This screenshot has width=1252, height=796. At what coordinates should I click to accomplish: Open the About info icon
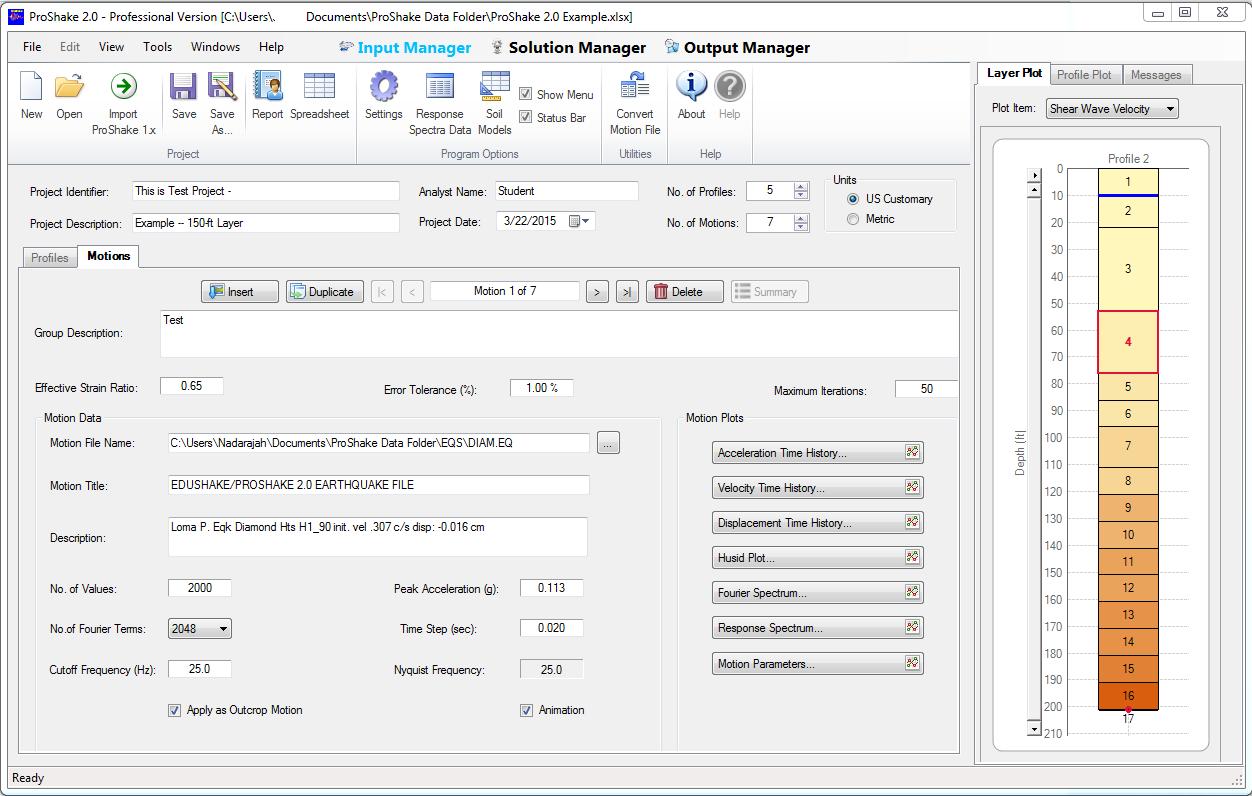[691, 87]
